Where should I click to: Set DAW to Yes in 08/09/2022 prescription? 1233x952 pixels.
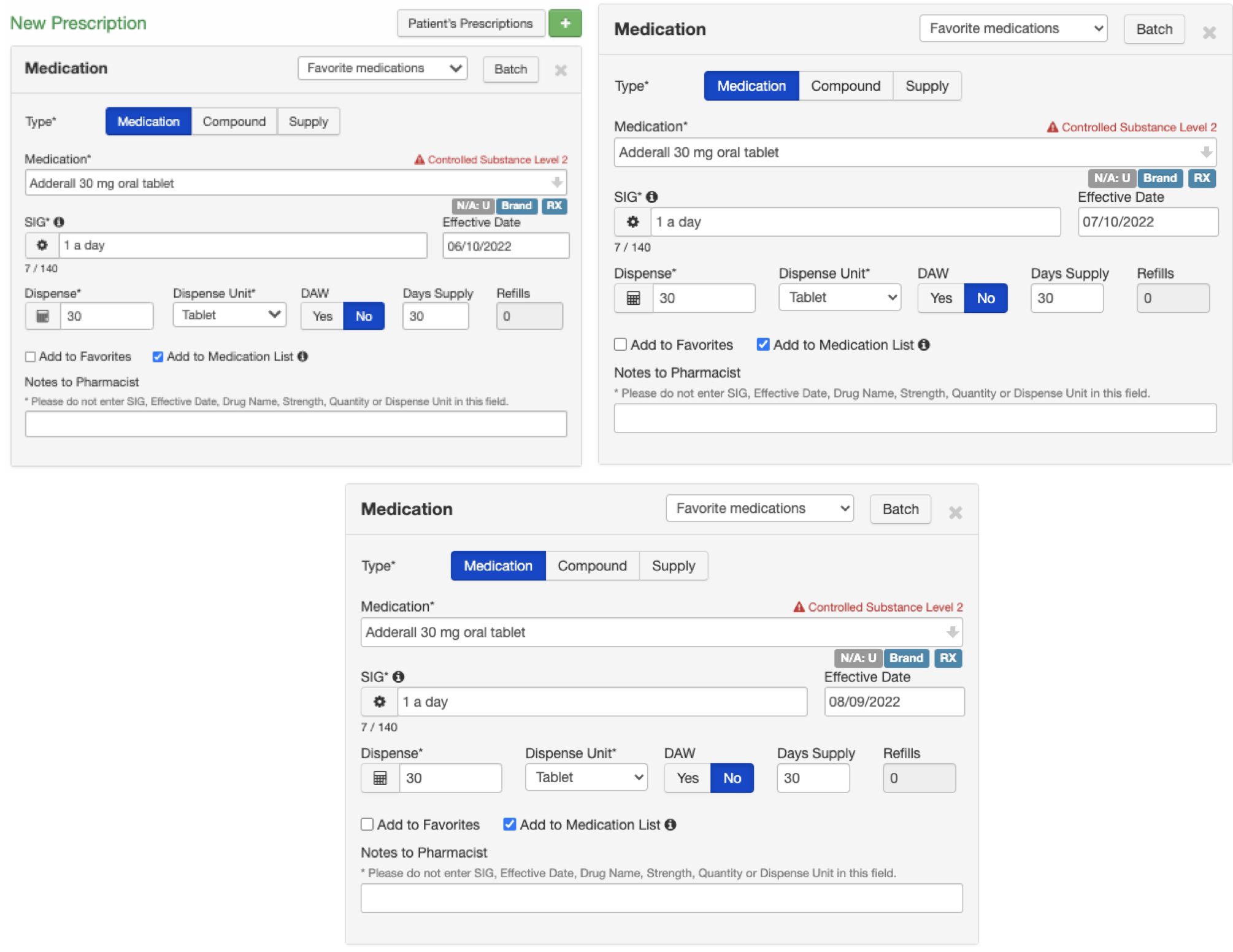(x=688, y=778)
